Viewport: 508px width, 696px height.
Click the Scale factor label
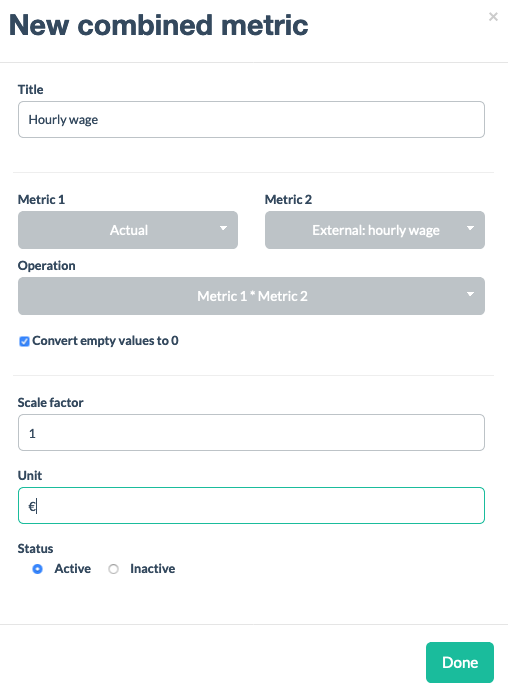(51, 403)
